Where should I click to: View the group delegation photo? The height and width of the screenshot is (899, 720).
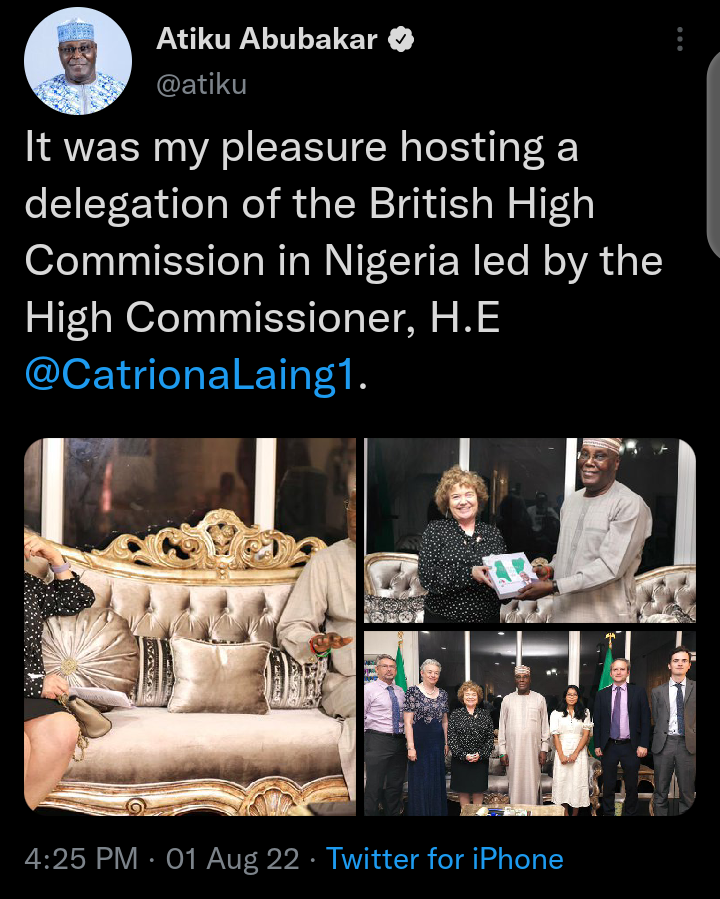pos(530,724)
